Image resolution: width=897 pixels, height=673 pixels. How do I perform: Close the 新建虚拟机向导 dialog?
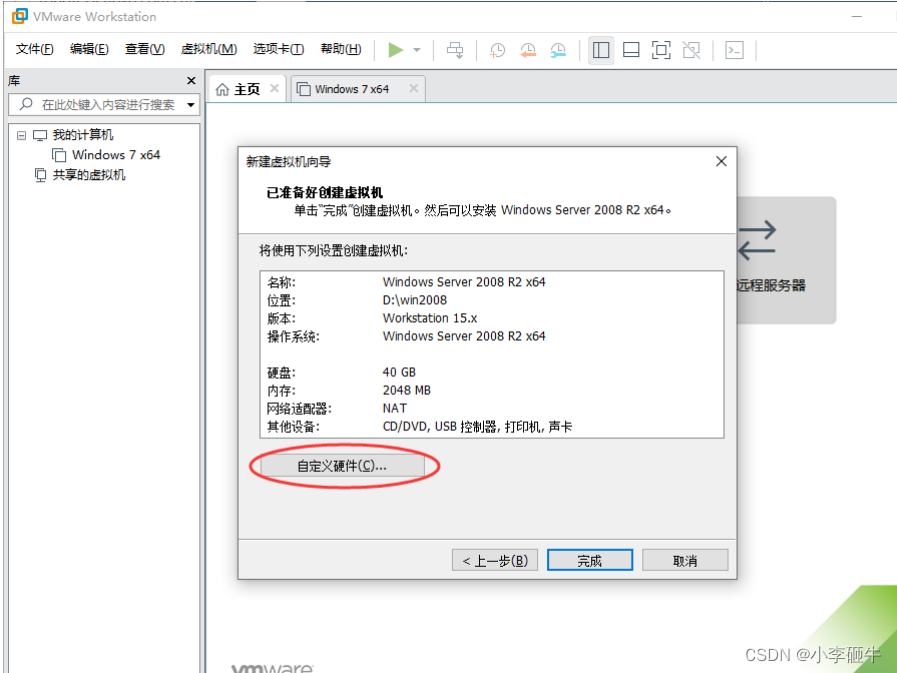721,161
